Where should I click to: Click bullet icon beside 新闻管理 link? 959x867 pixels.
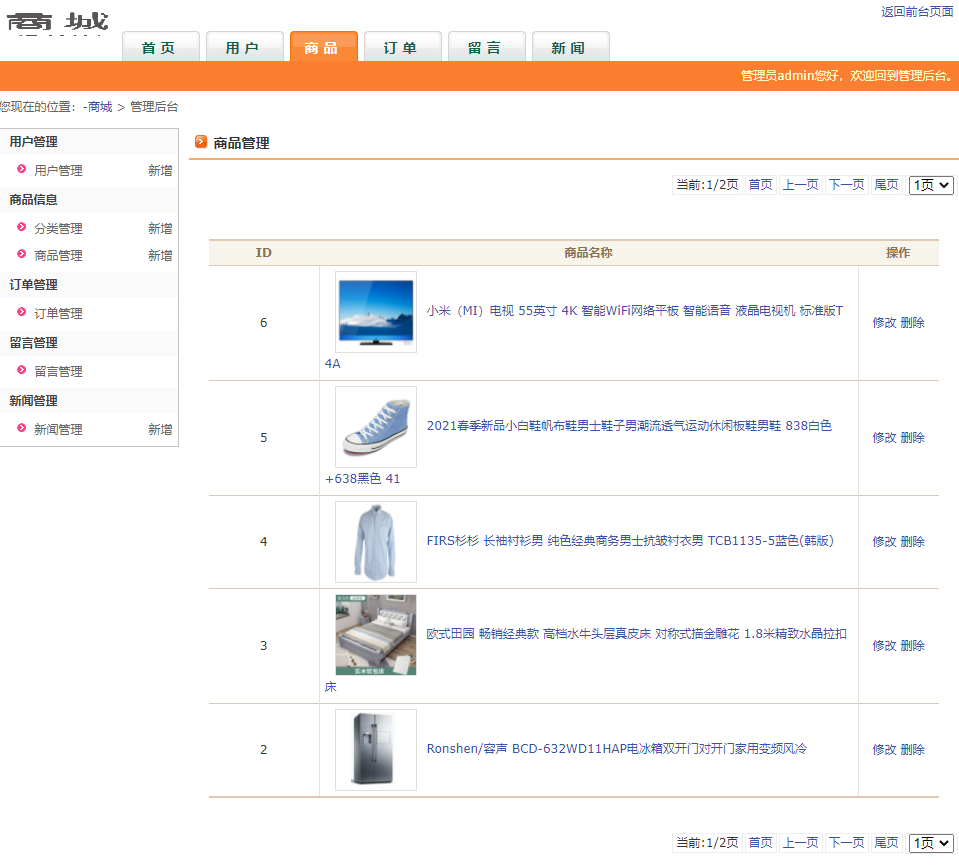(21, 428)
